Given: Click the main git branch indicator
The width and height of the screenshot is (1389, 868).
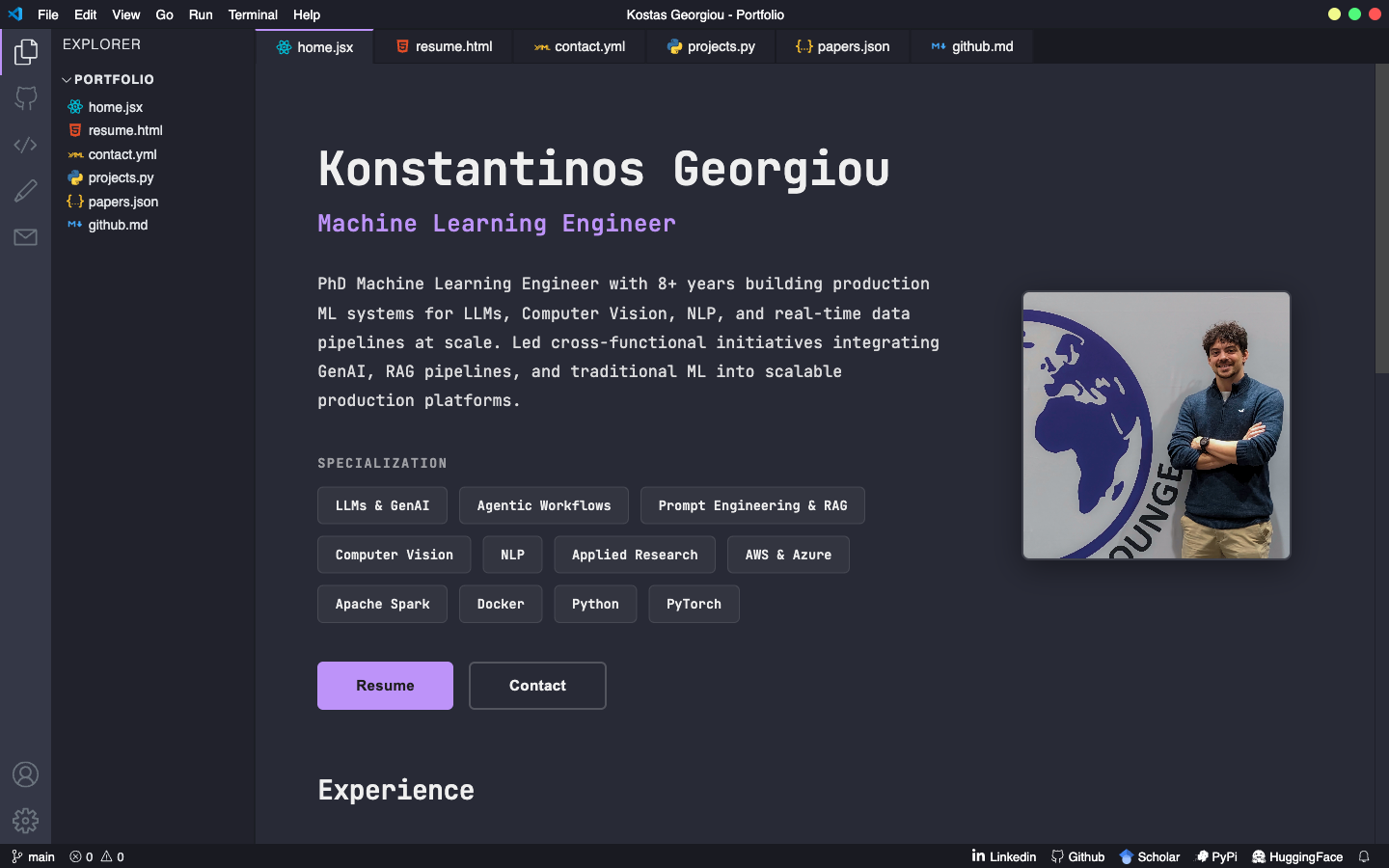Looking at the screenshot, I should pos(33,856).
